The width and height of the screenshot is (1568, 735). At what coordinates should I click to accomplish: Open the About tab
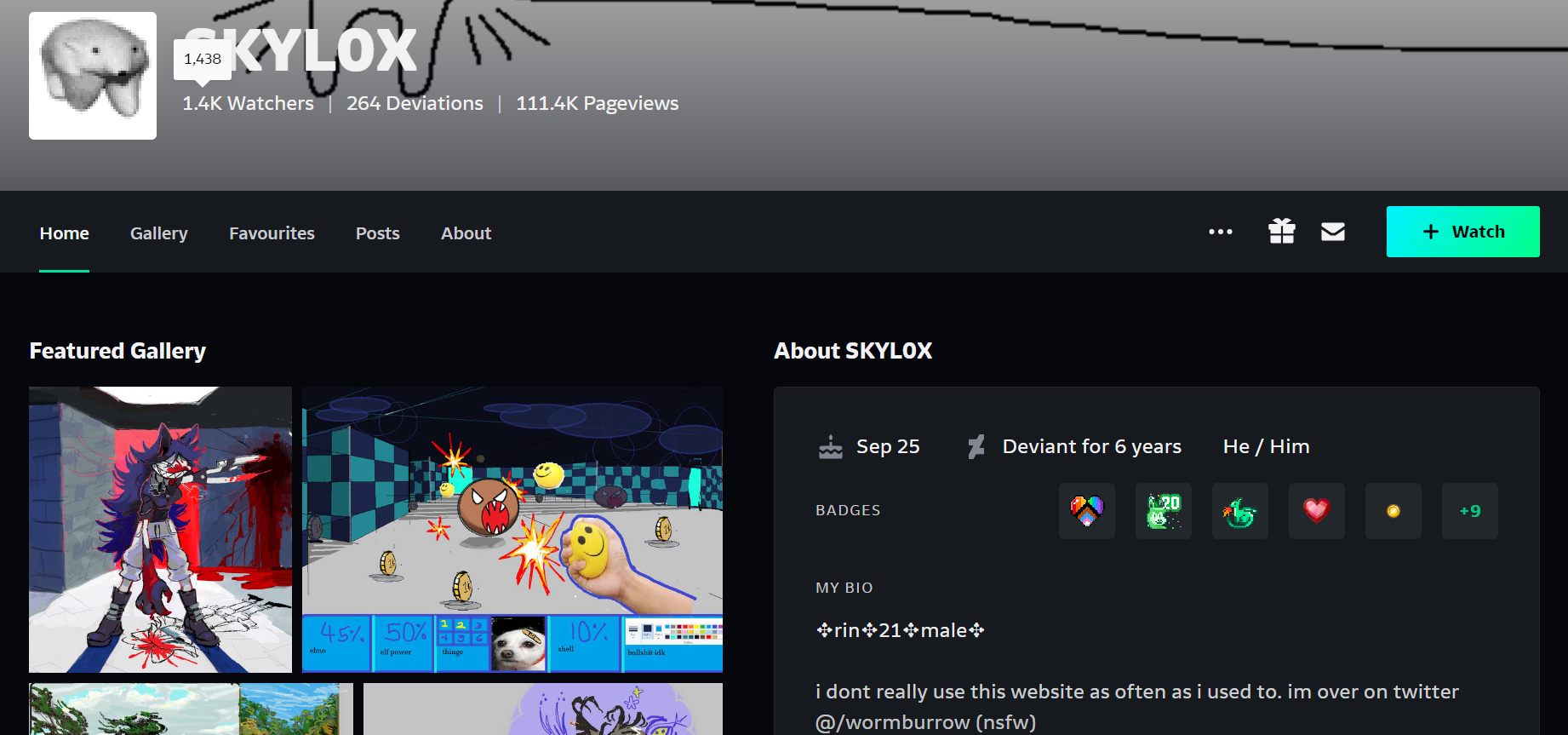466,233
